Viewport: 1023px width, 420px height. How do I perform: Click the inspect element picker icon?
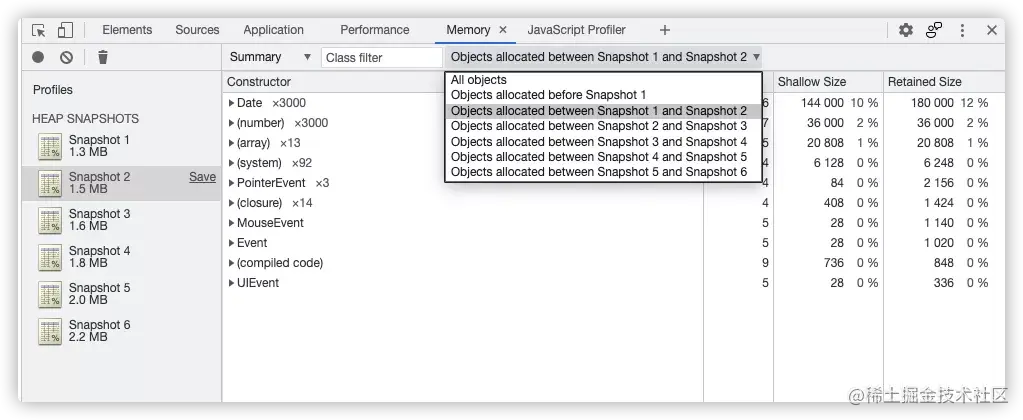(x=38, y=30)
